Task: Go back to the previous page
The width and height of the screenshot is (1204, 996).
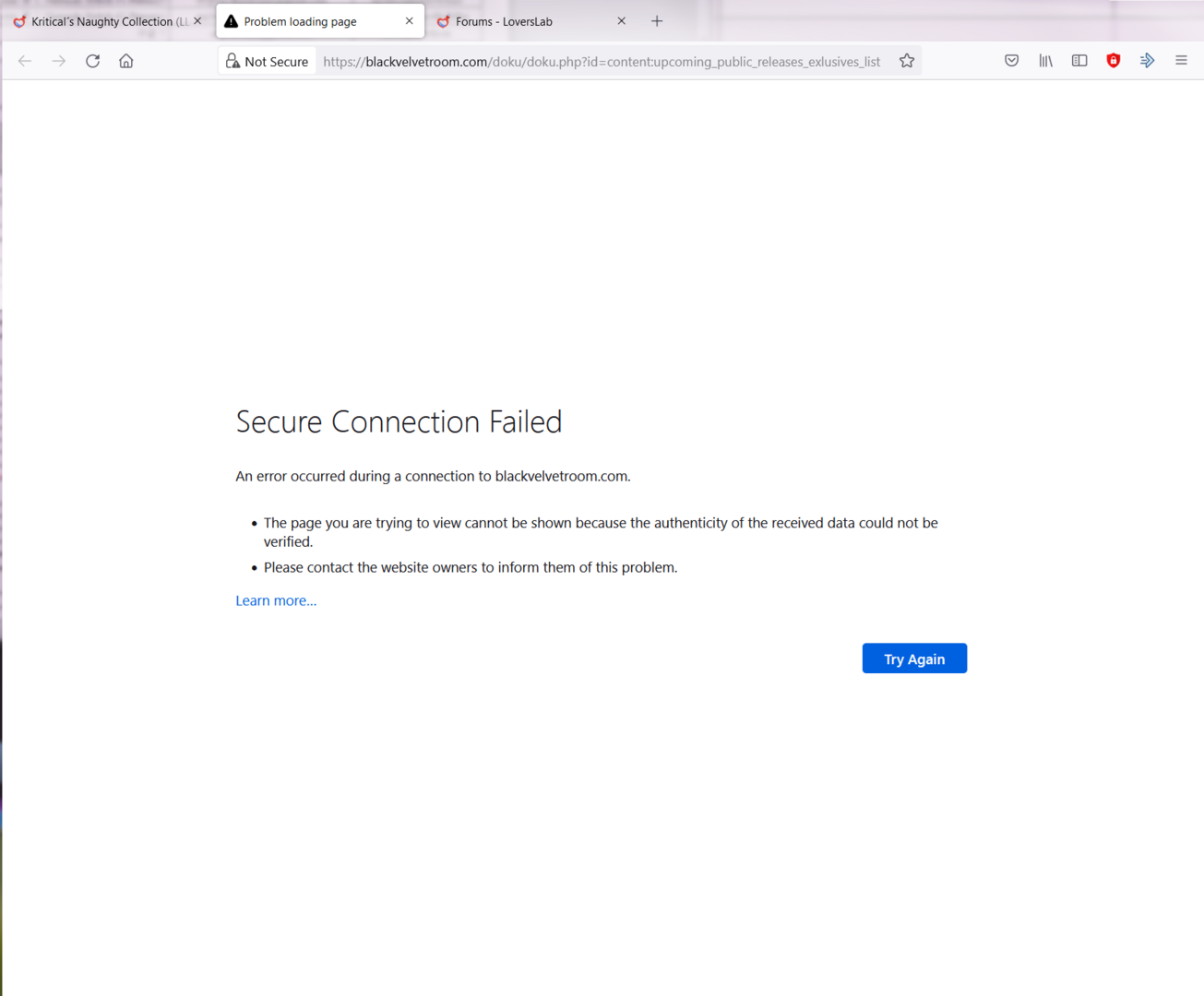Action: pyautogui.click(x=25, y=61)
